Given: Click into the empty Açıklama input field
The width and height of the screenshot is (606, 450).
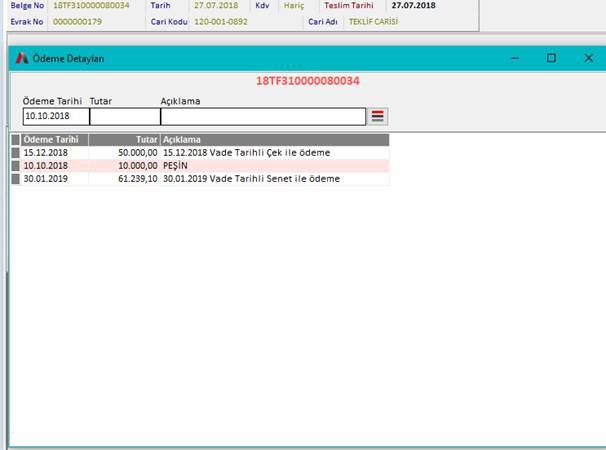Looking at the screenshot, I should tap(263, 116).
